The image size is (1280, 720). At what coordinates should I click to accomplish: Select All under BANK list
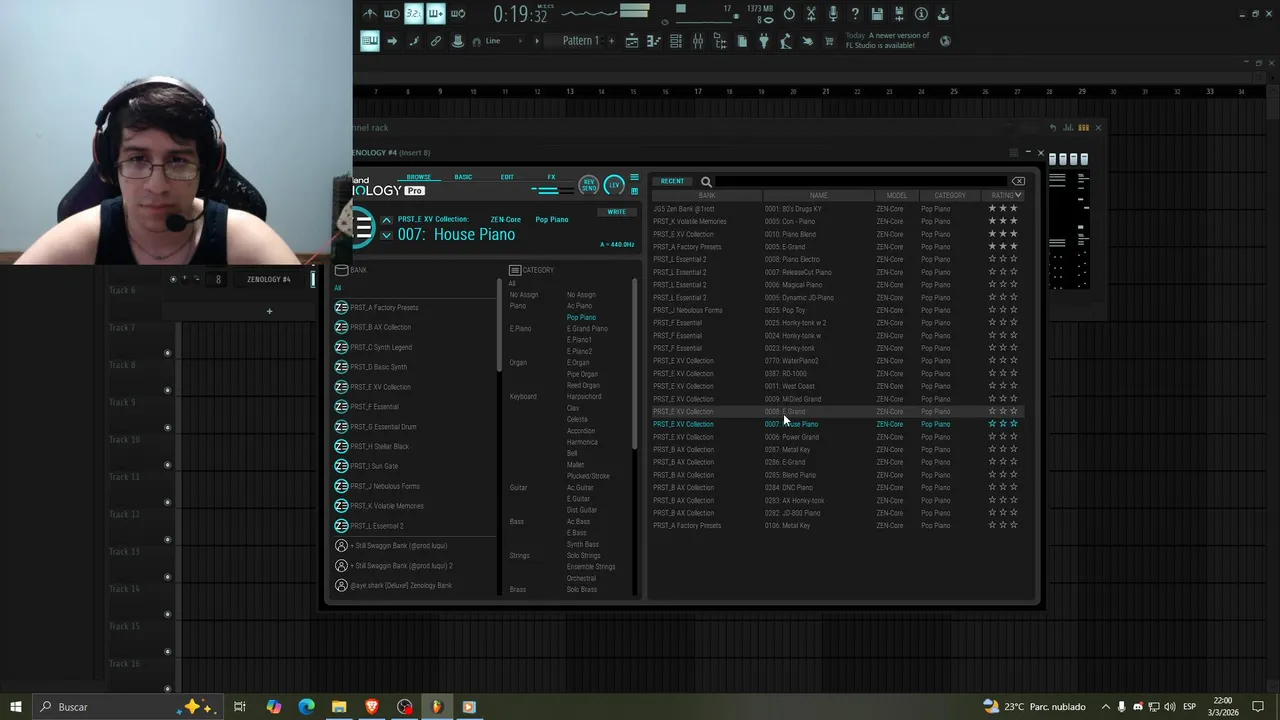point(338,288)
